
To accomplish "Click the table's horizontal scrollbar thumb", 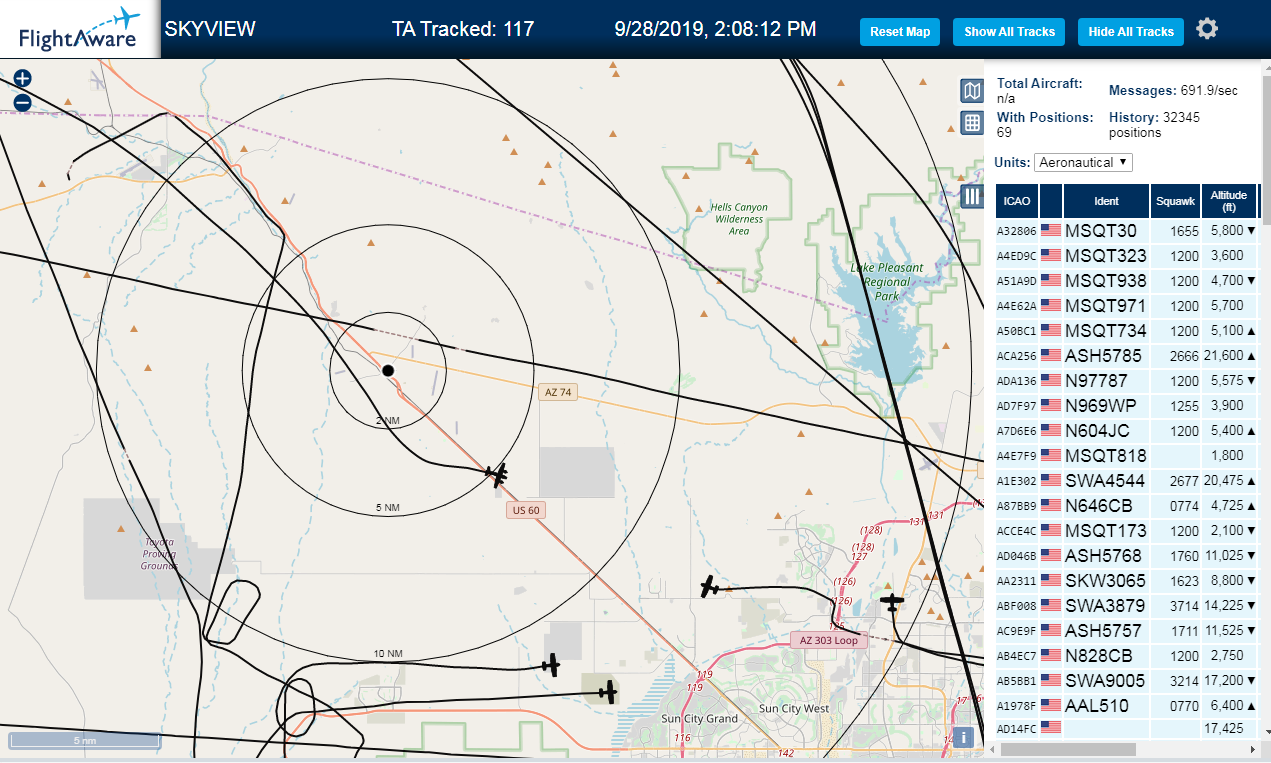I will (x=1068, y=749).
